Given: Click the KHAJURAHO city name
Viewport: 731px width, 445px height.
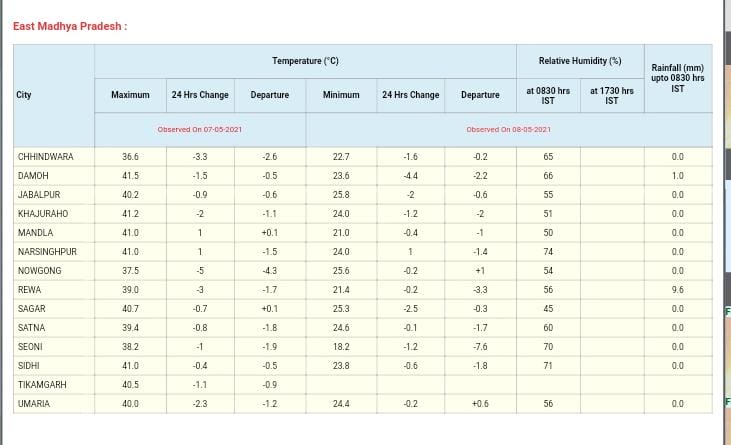Looking at the screenshot, I should click(43, 214).
